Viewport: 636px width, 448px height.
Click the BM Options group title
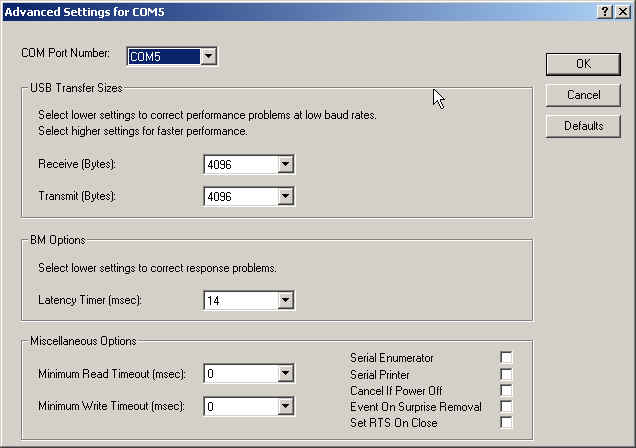click(x=58, y=240)
